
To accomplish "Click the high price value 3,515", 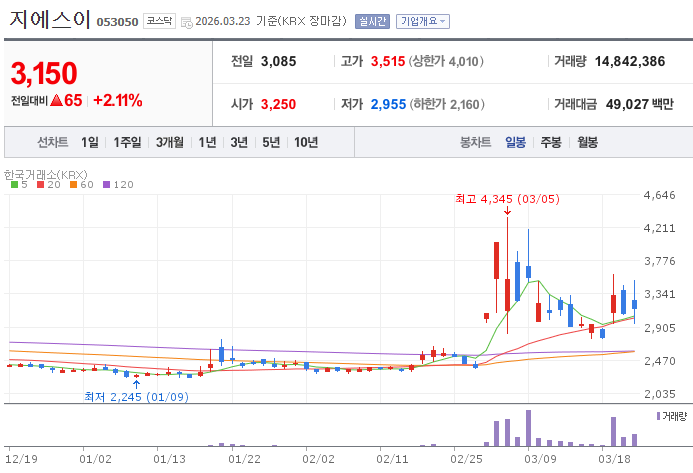I will click(388, 61).
